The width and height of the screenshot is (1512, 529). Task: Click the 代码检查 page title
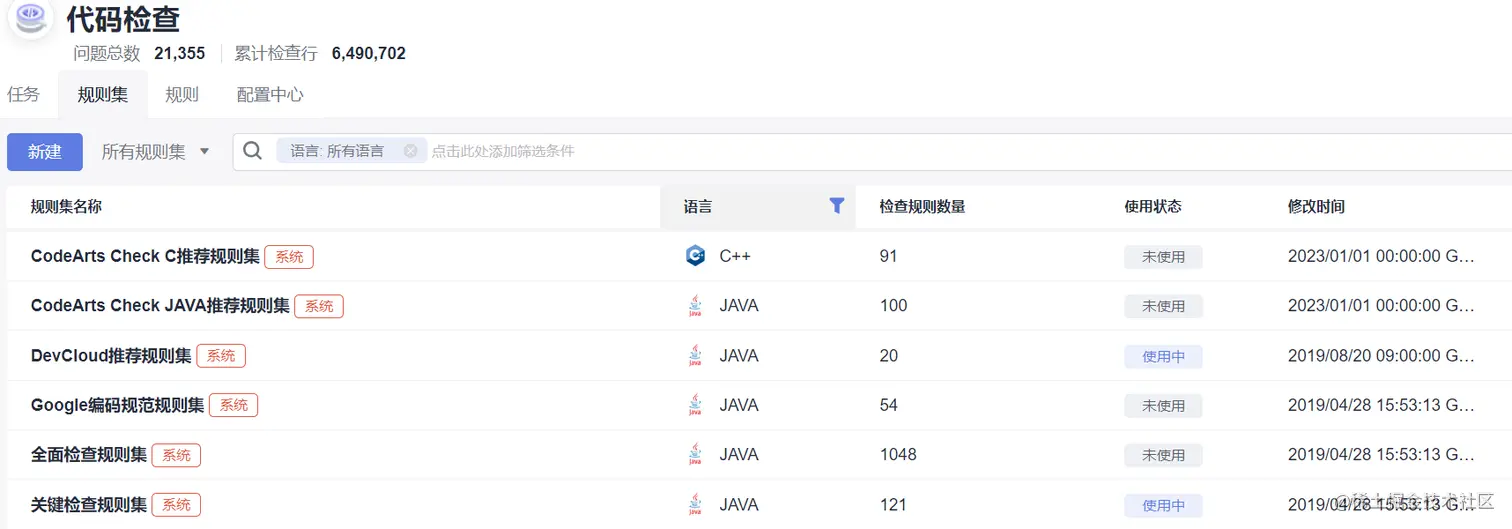click(x=123, y=17)
